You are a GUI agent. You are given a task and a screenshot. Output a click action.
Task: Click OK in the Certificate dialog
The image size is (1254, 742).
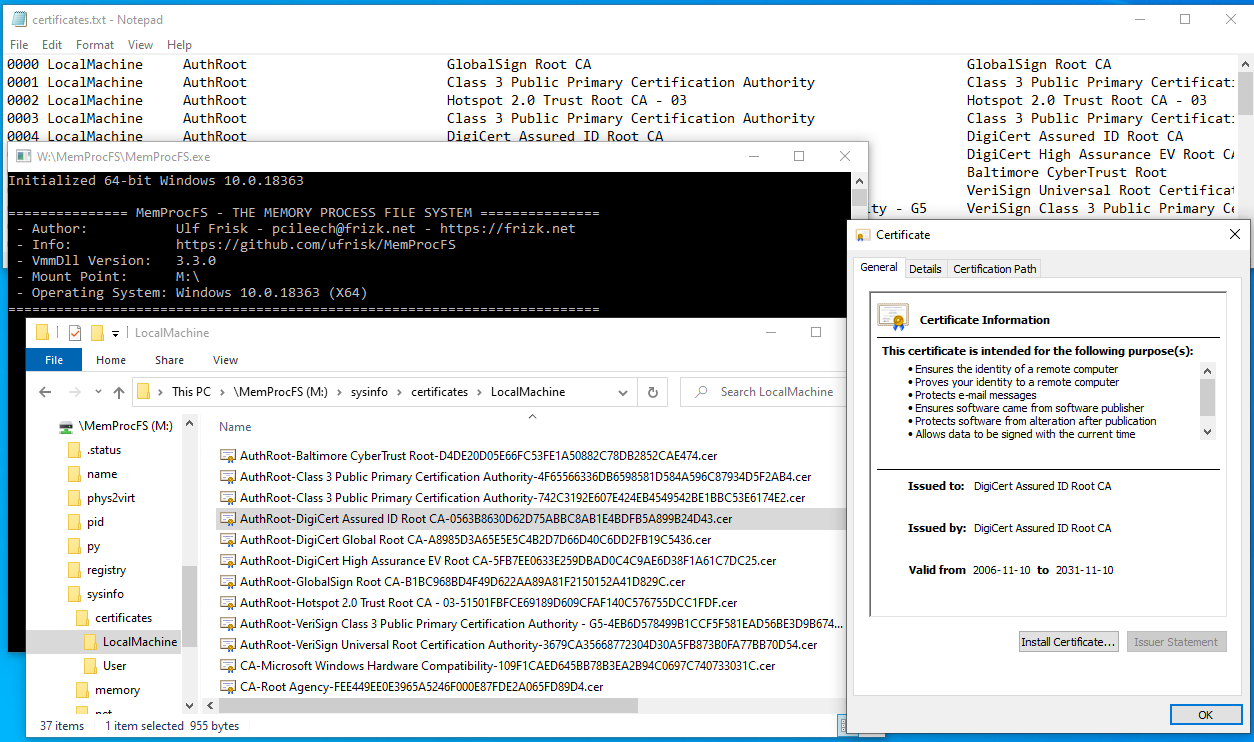1205,715
